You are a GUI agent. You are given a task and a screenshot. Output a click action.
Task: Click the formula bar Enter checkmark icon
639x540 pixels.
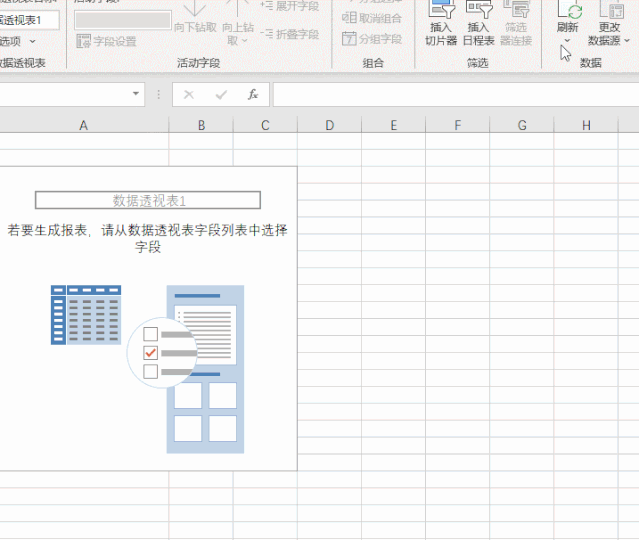pyautogui.click(x=221, y=95)
